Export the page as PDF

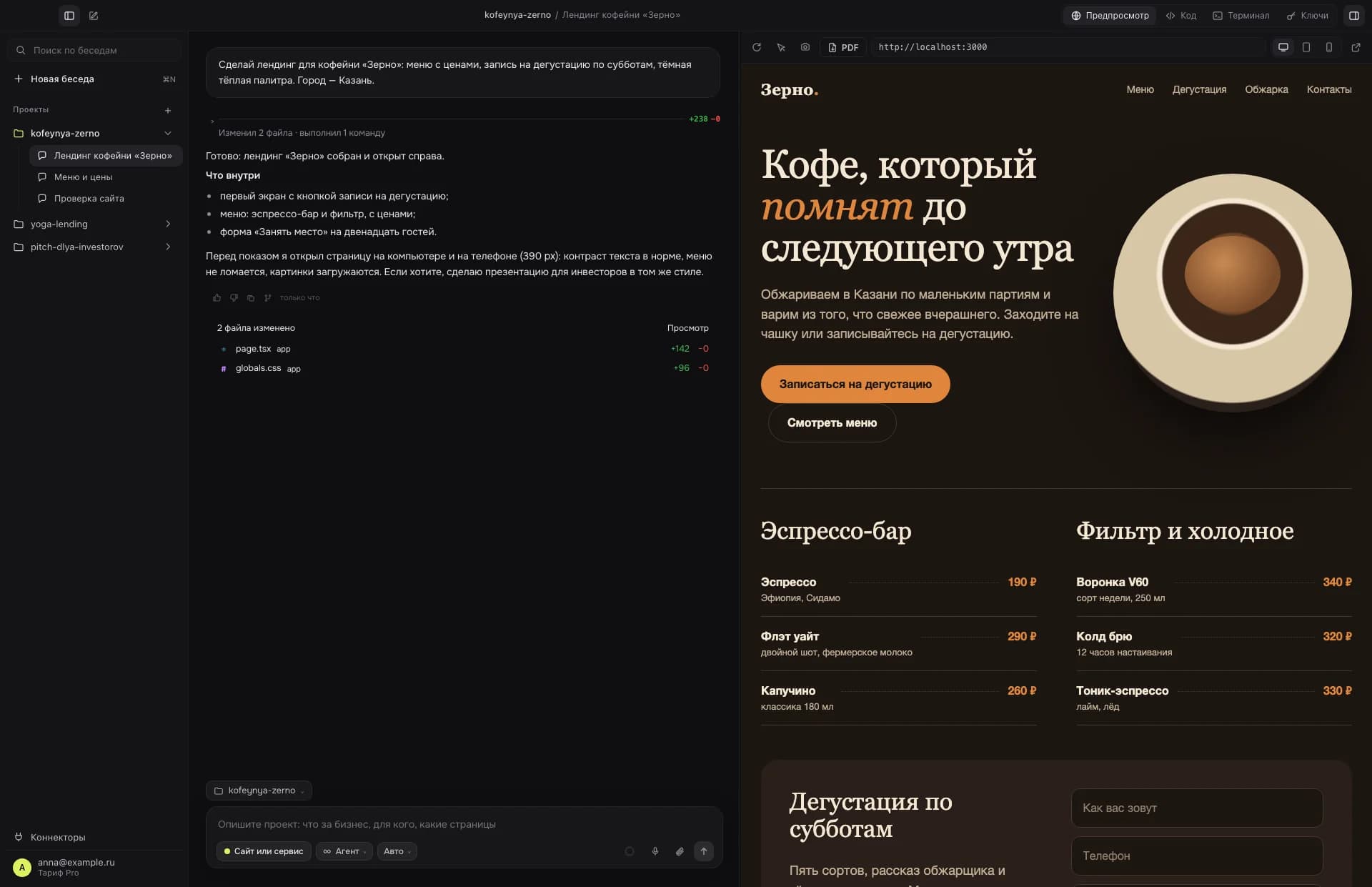[843, 47]
